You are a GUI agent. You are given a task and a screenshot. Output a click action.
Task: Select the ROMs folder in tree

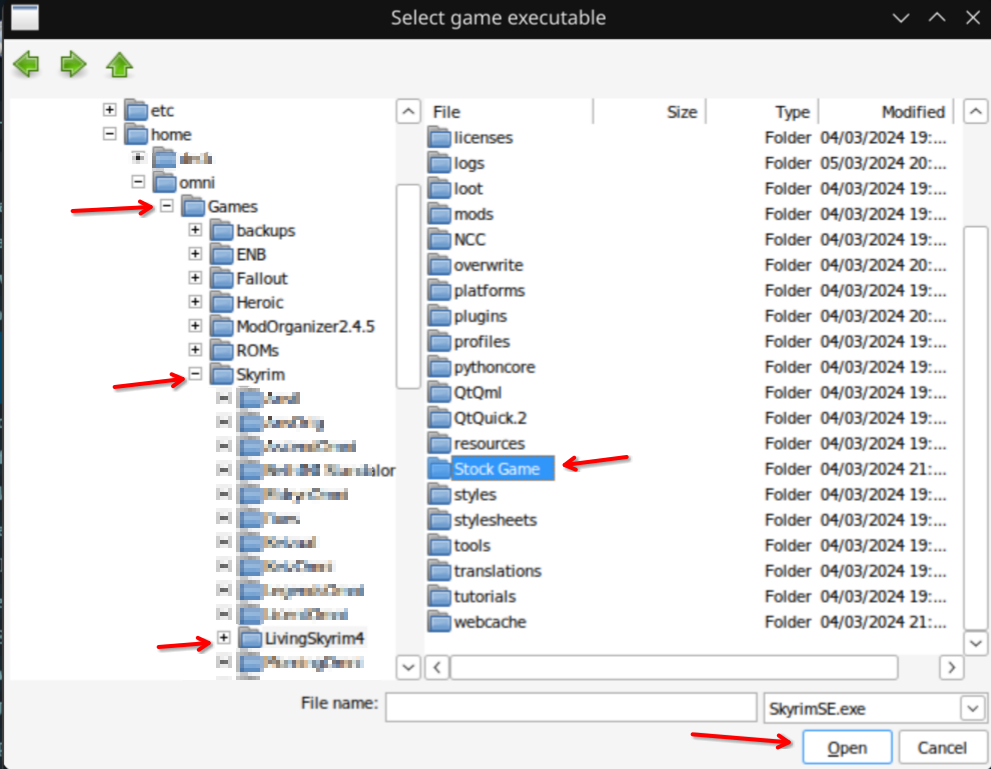(257, 351)
